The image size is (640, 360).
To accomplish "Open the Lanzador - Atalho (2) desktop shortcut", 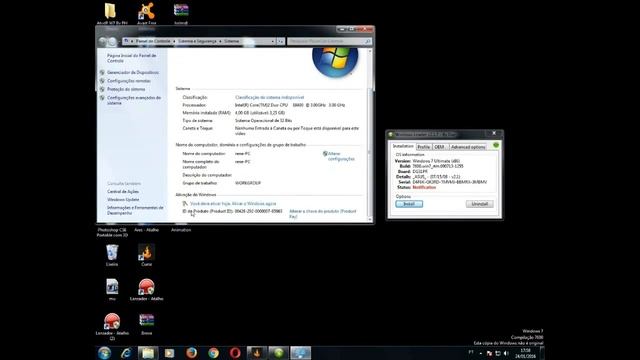I will [x=112, y=326].
